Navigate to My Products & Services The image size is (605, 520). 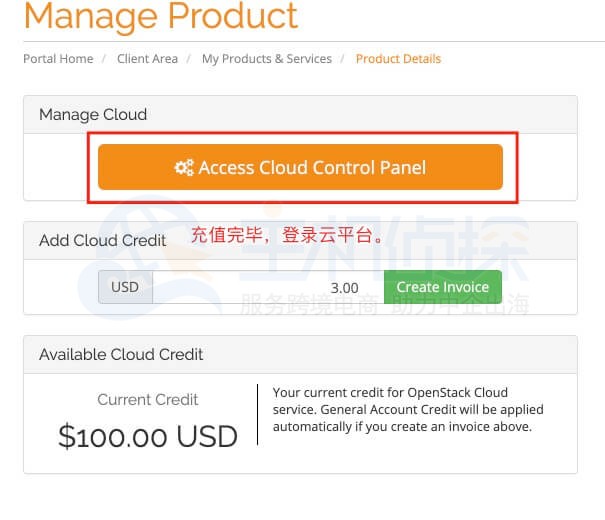(x=267, y=59)
